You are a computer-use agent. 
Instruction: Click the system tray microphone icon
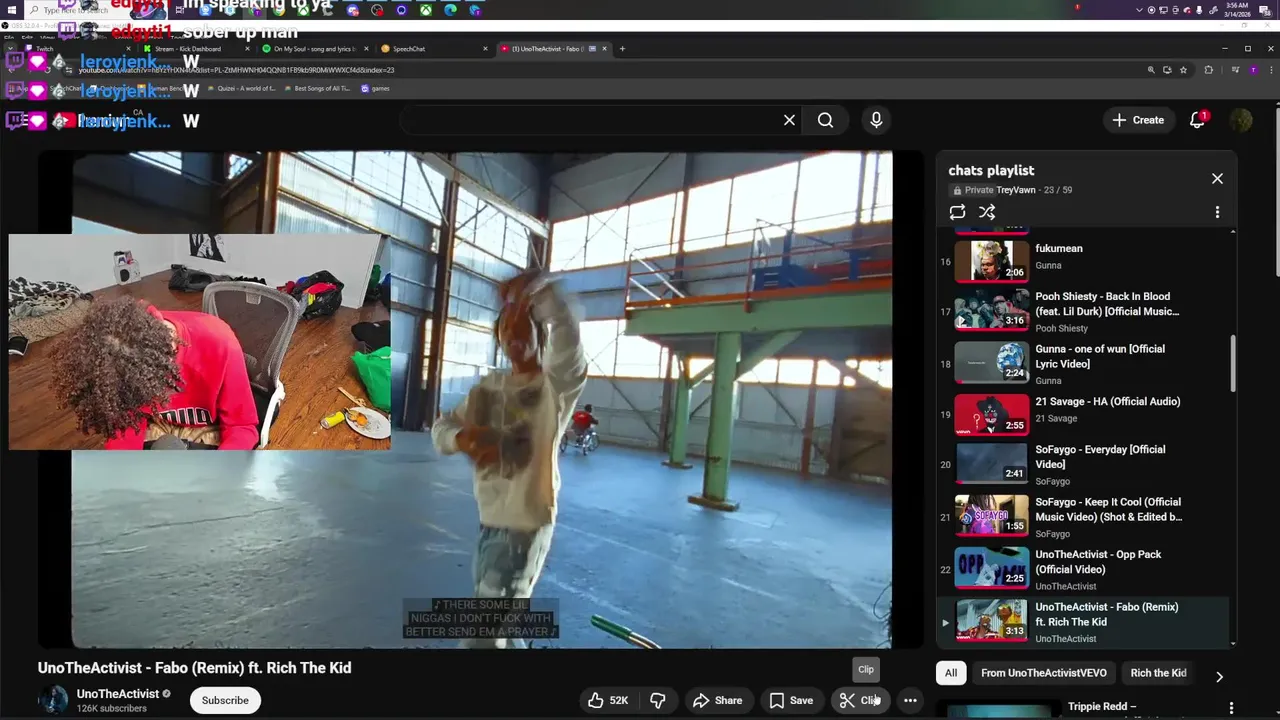(1199, 10)
